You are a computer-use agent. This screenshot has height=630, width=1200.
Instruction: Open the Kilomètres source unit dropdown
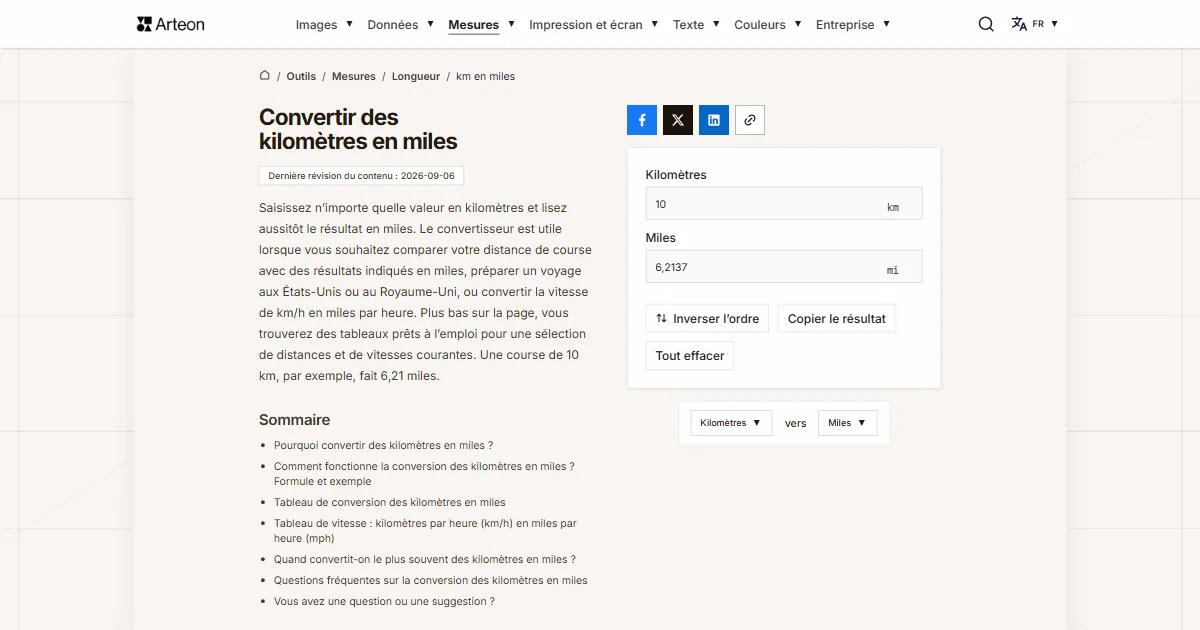click(x=732, y=423)
